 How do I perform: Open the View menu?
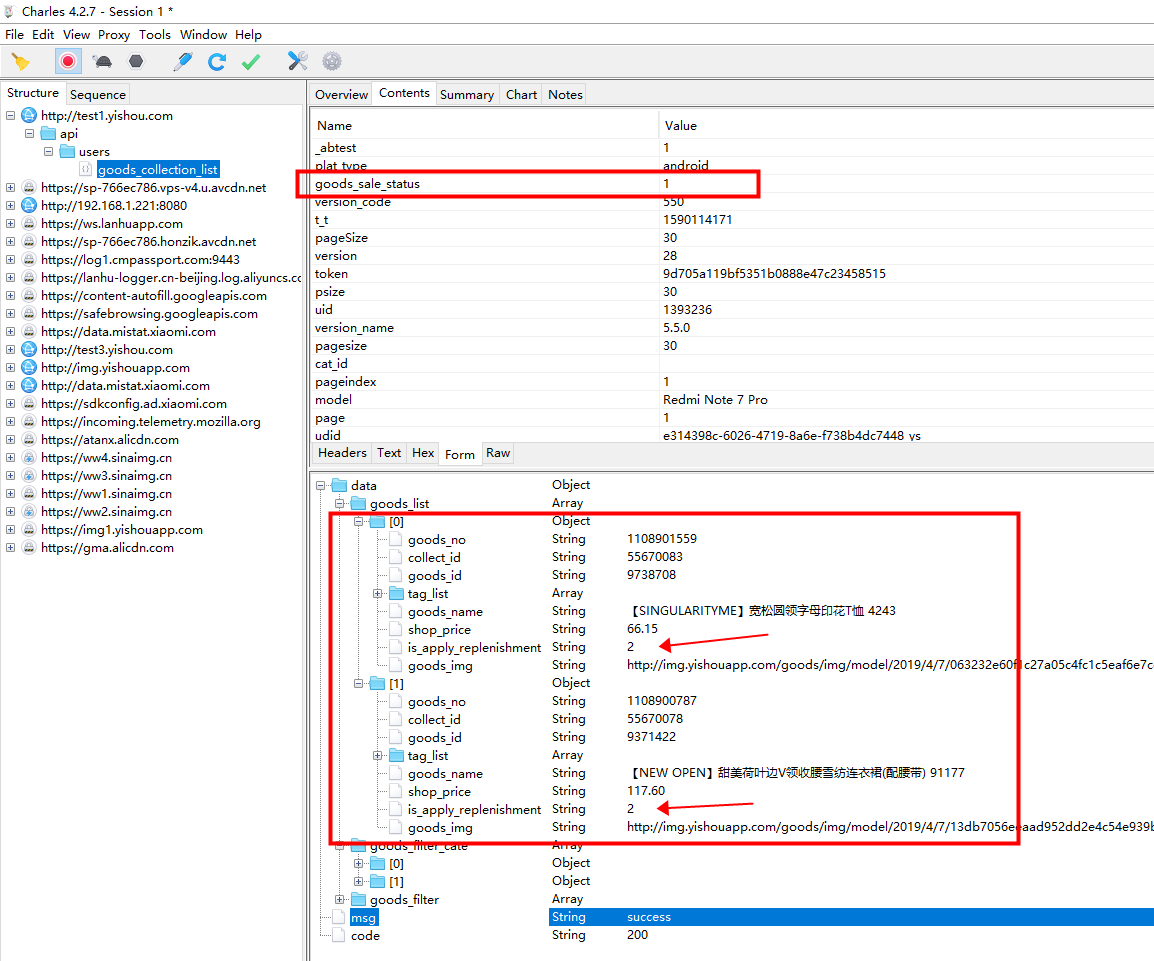(76, 35)
